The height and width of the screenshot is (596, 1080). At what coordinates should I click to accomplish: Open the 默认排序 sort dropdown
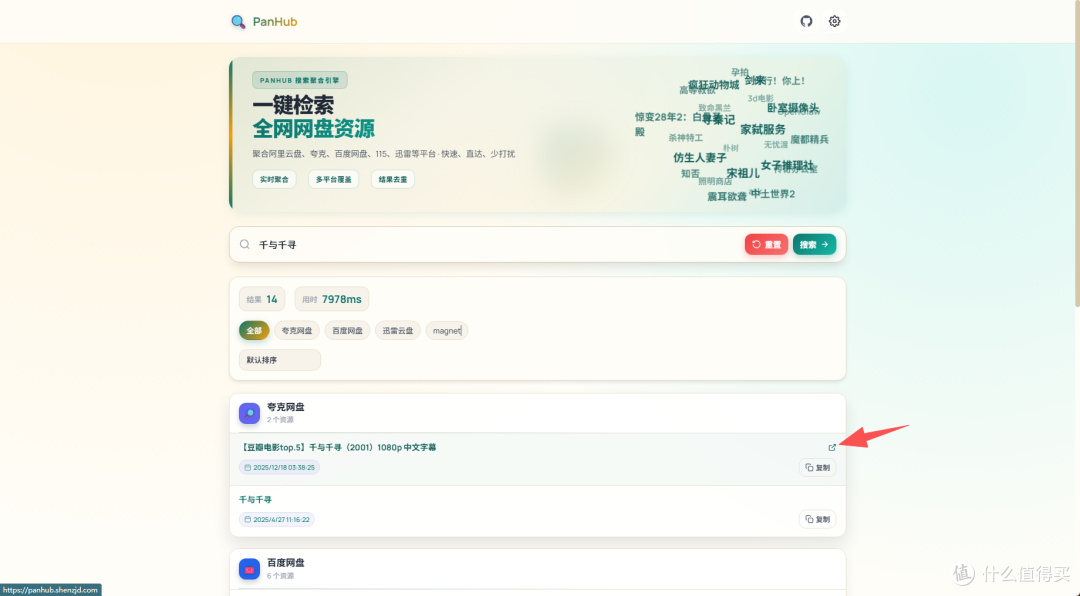pyautogui.click(x=280, y=360)
